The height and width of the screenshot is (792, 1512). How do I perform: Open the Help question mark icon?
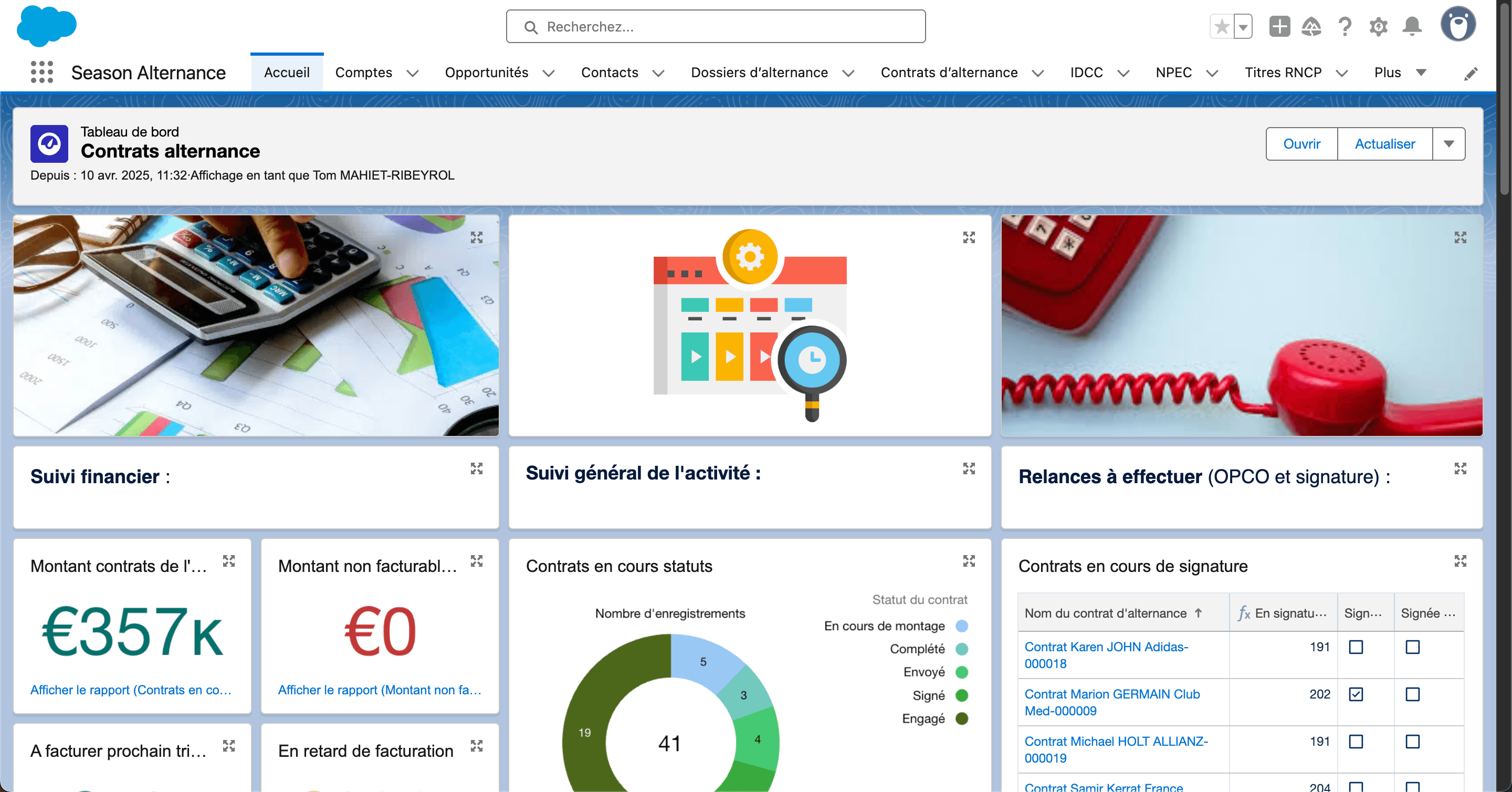[x=1345, y=26]
